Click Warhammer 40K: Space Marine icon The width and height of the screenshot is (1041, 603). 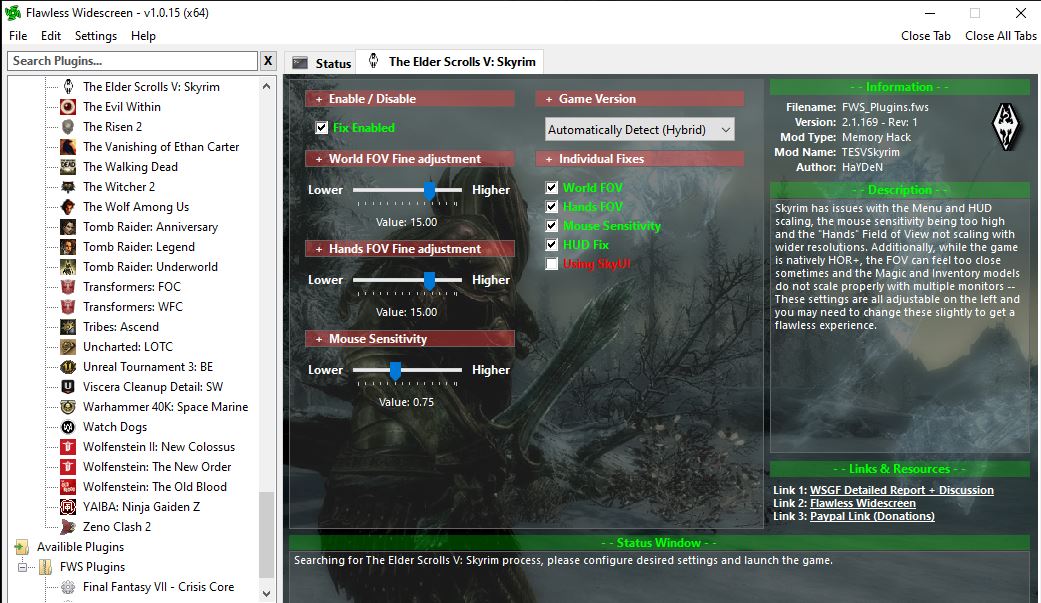pos(68,406)
